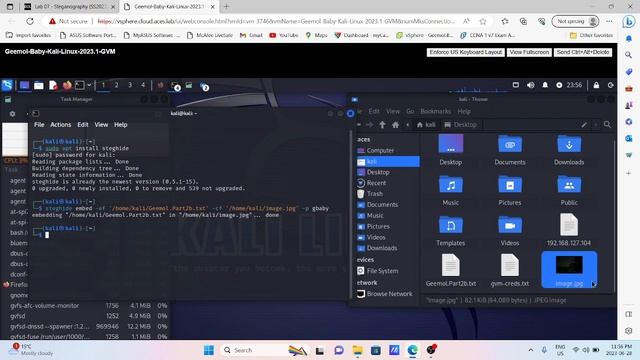640x360 pixels.
Task: Select the Documents folder icon
Action: click(510, 149)
